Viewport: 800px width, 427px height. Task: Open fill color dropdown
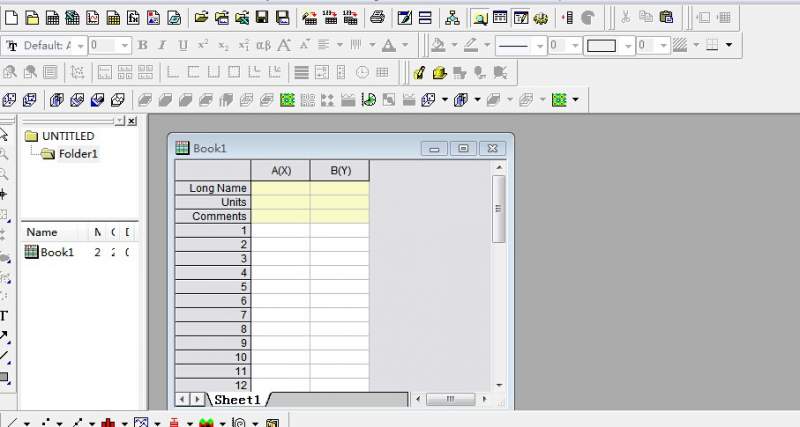click(x=454, y=45)
